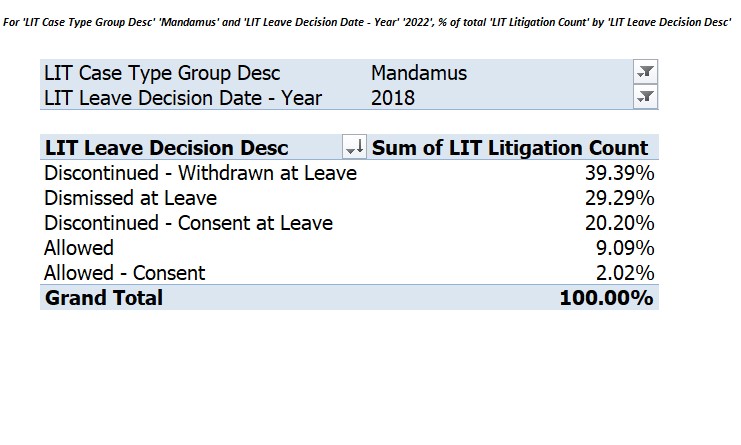Select the 'LIT Leave Decision Desc' header cell
Screen dimensions: 741x445
(x=166, y=147)
